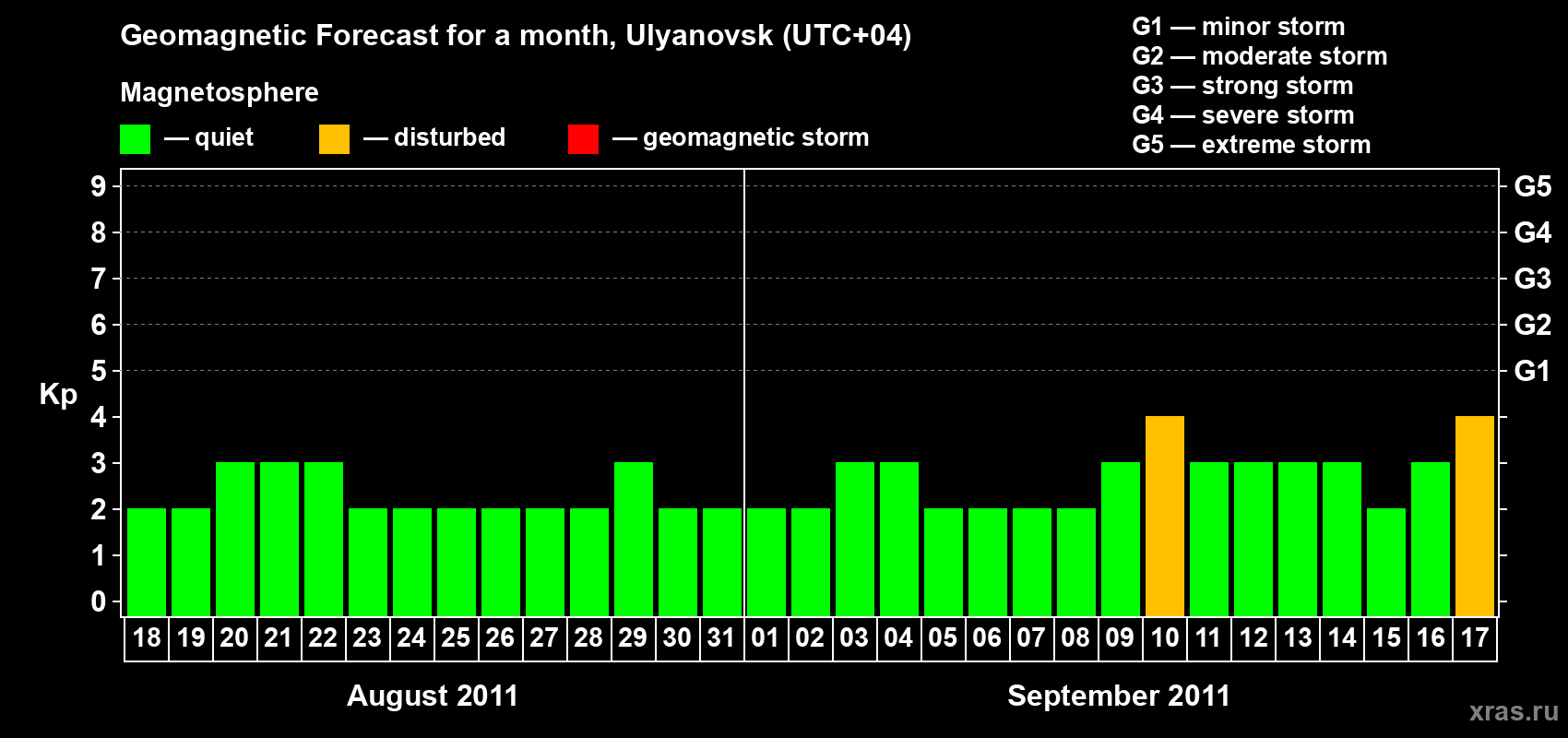The height and width of the screenshot is (738, 1568).
Task: Click the Kp axis value 9
Action: point(99,186)
